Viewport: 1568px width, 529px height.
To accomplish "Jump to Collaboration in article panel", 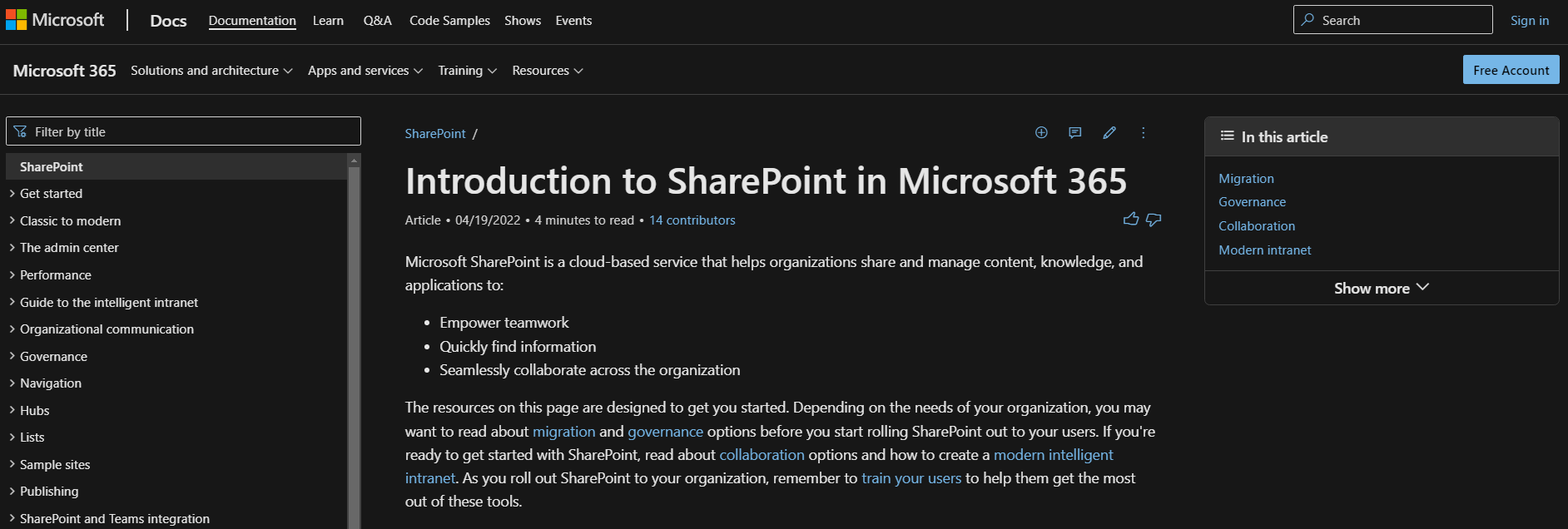I will (1257, 226).
